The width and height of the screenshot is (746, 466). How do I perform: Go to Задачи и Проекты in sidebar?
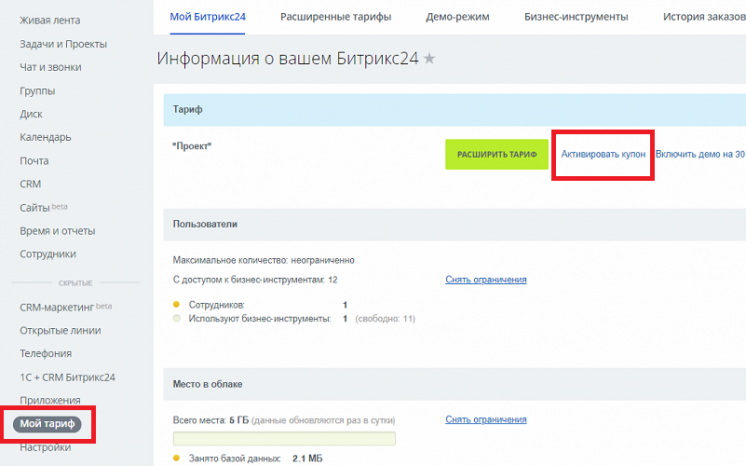pos(63,44)
